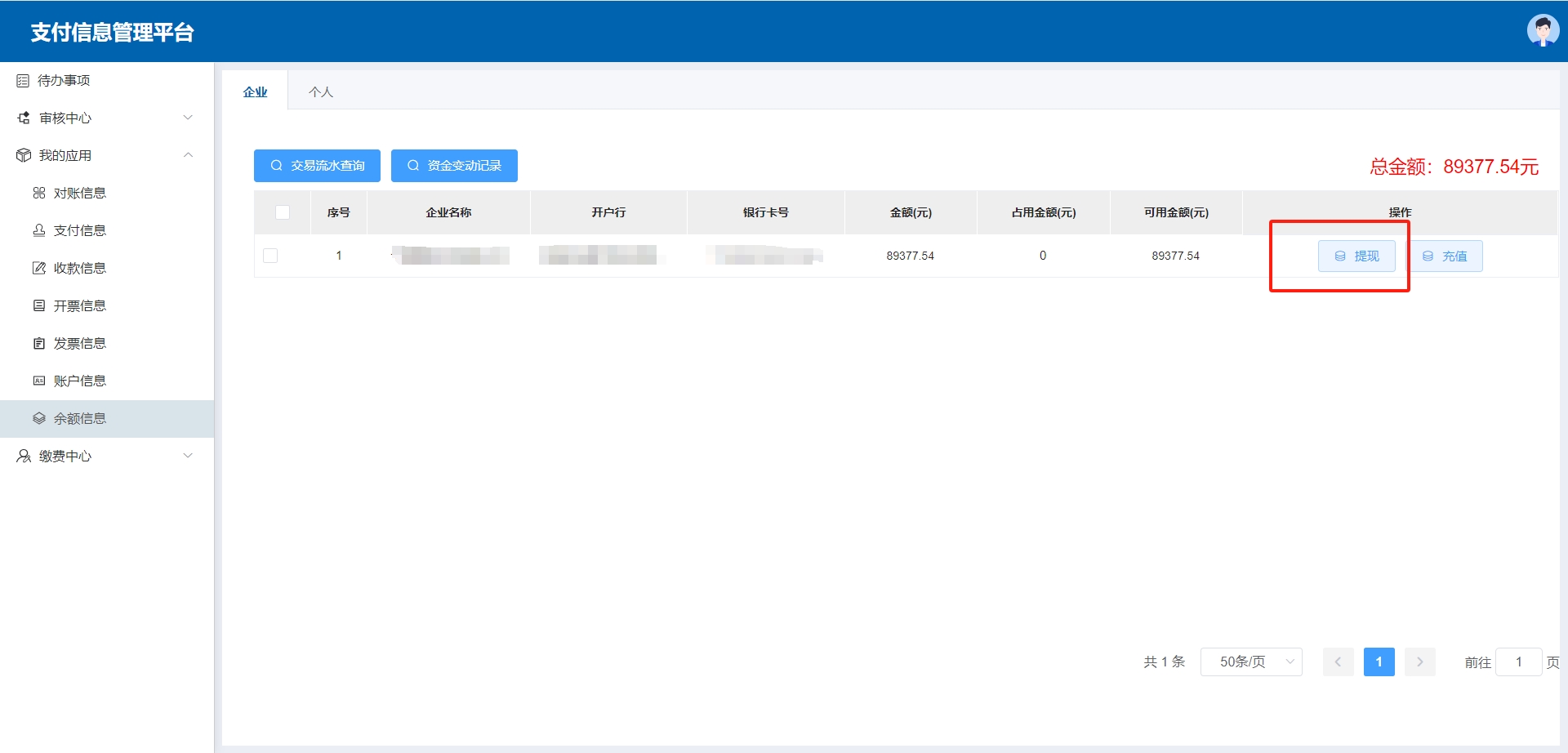This screenshot has width=1568, height=753.
Task: Expand the 缴费中心 menu chevron
Action: tap(188, 456)
